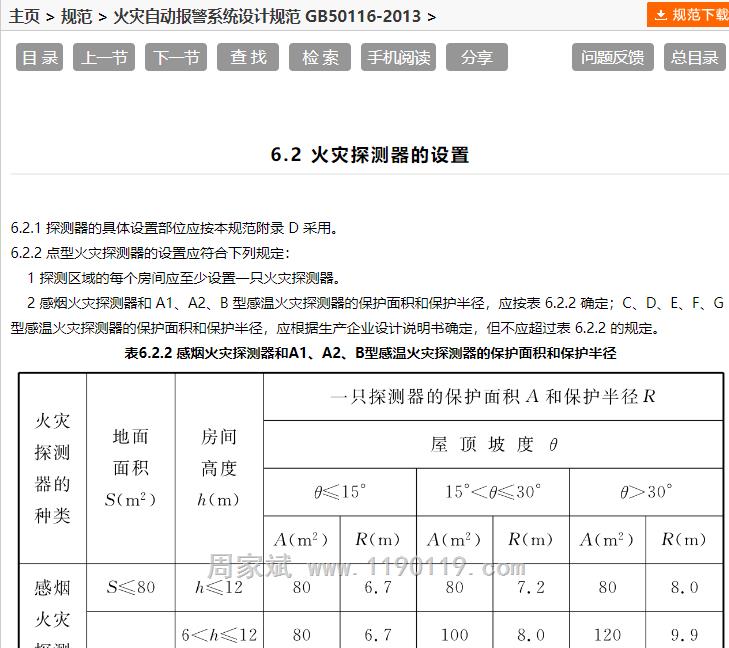Go to previous section with 上一节

point(104,57)
